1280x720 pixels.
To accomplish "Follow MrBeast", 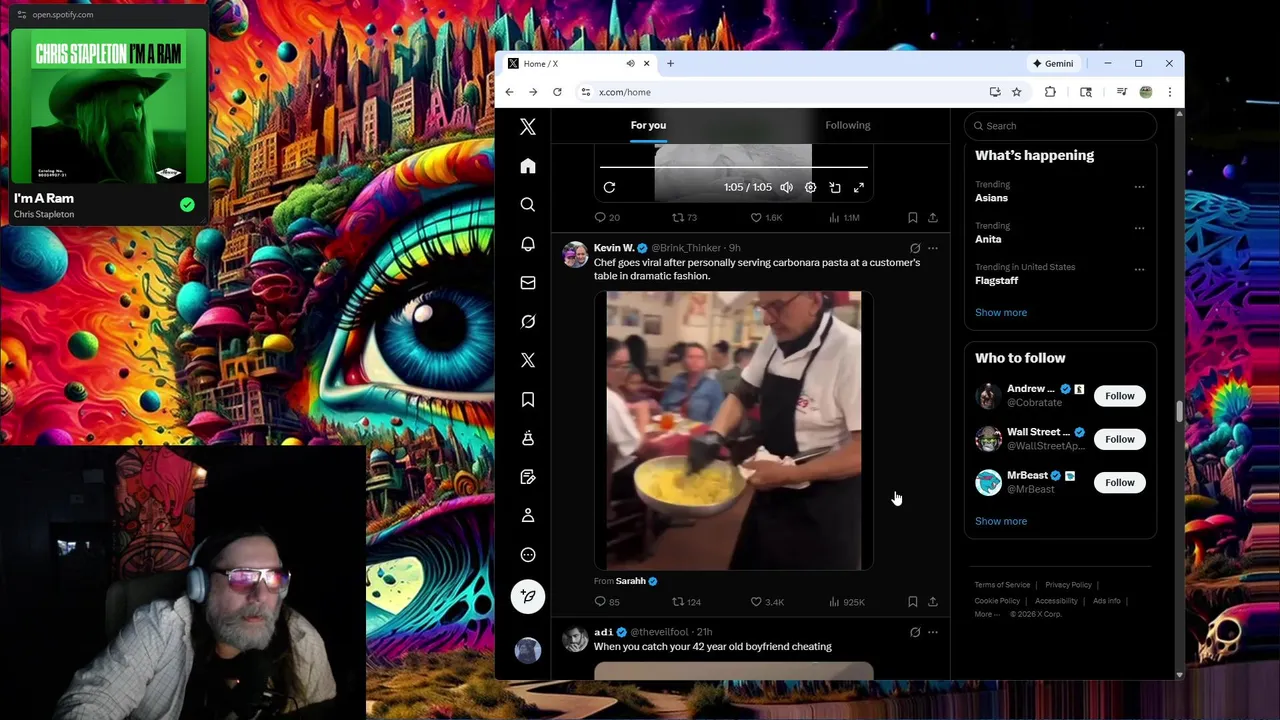I will [1120, 482].
